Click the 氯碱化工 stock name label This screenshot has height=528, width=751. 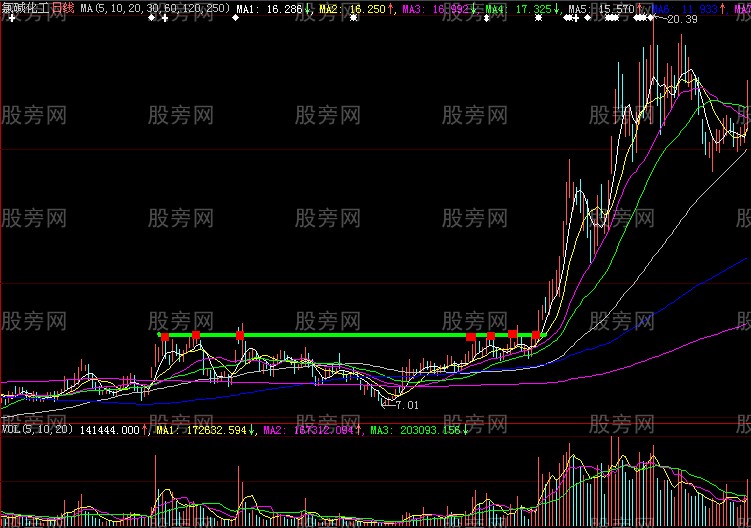point(25,8)
